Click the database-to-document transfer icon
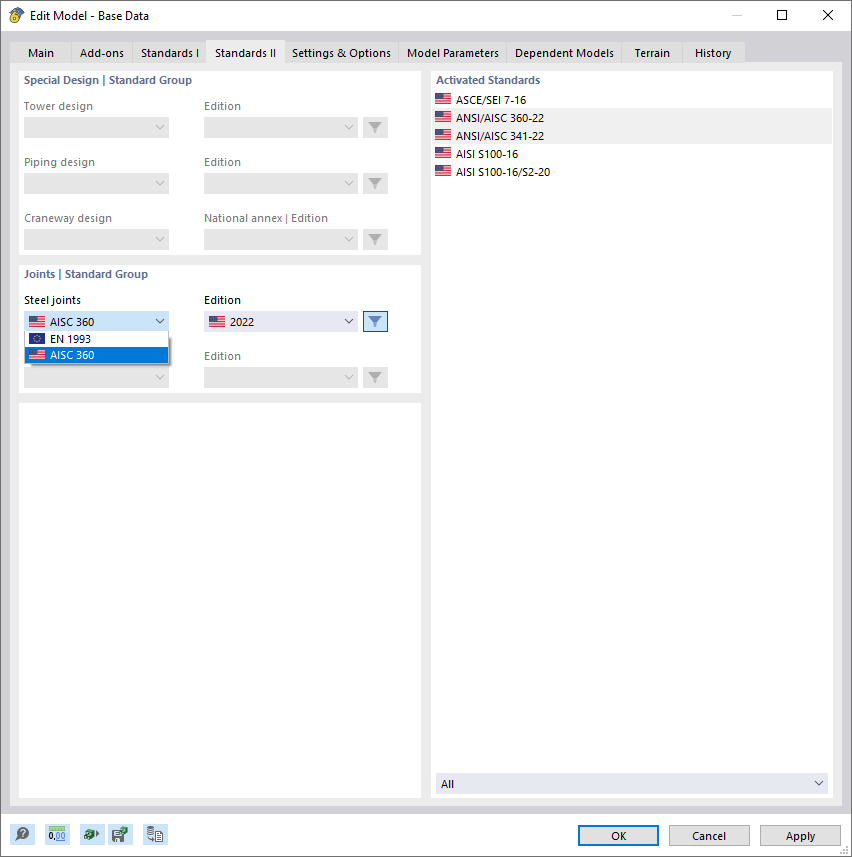This screenshot has height=857, width=852. click(x=155, y=834)
